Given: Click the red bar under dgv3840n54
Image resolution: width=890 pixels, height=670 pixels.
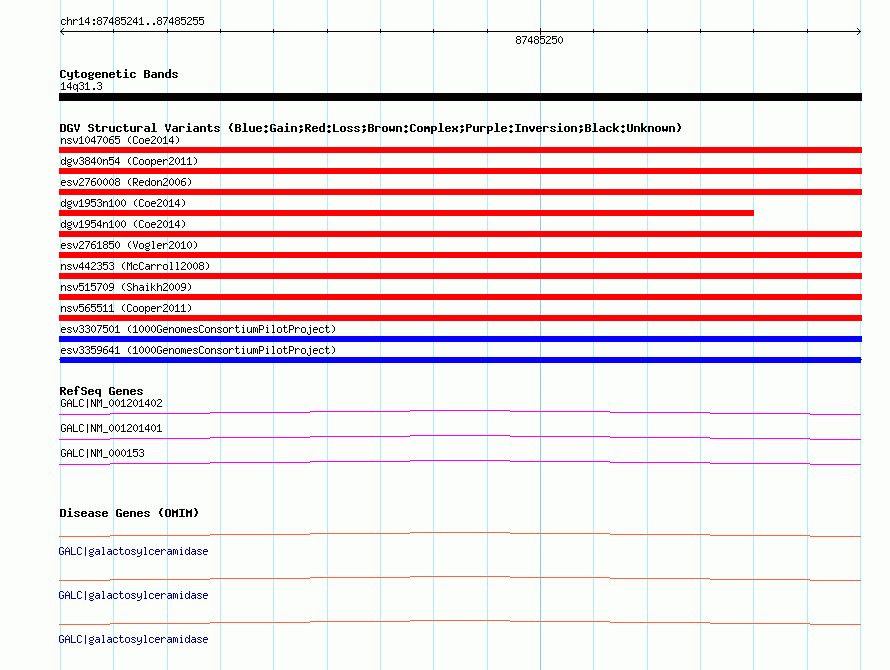Looking at the screenshot, I should (x=460, y=171).
